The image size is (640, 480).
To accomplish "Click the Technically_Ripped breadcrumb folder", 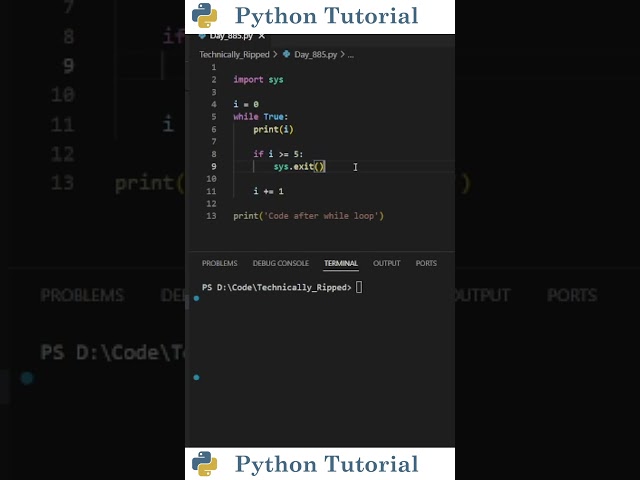I will coord(234,54).
